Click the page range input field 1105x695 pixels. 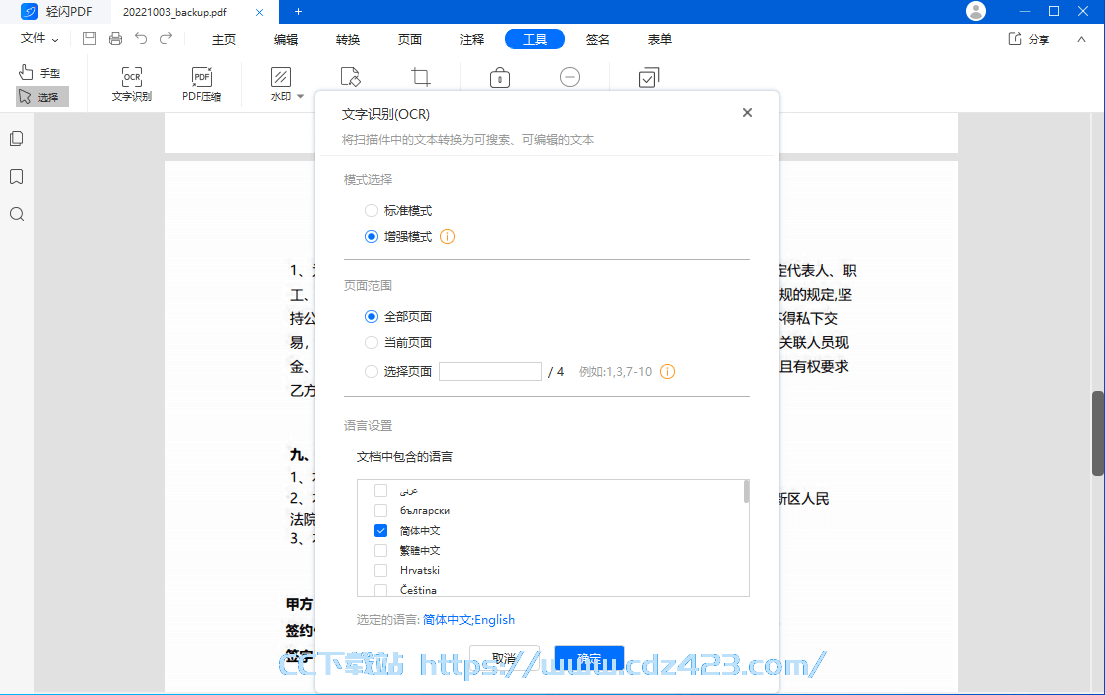pos(490,371)
